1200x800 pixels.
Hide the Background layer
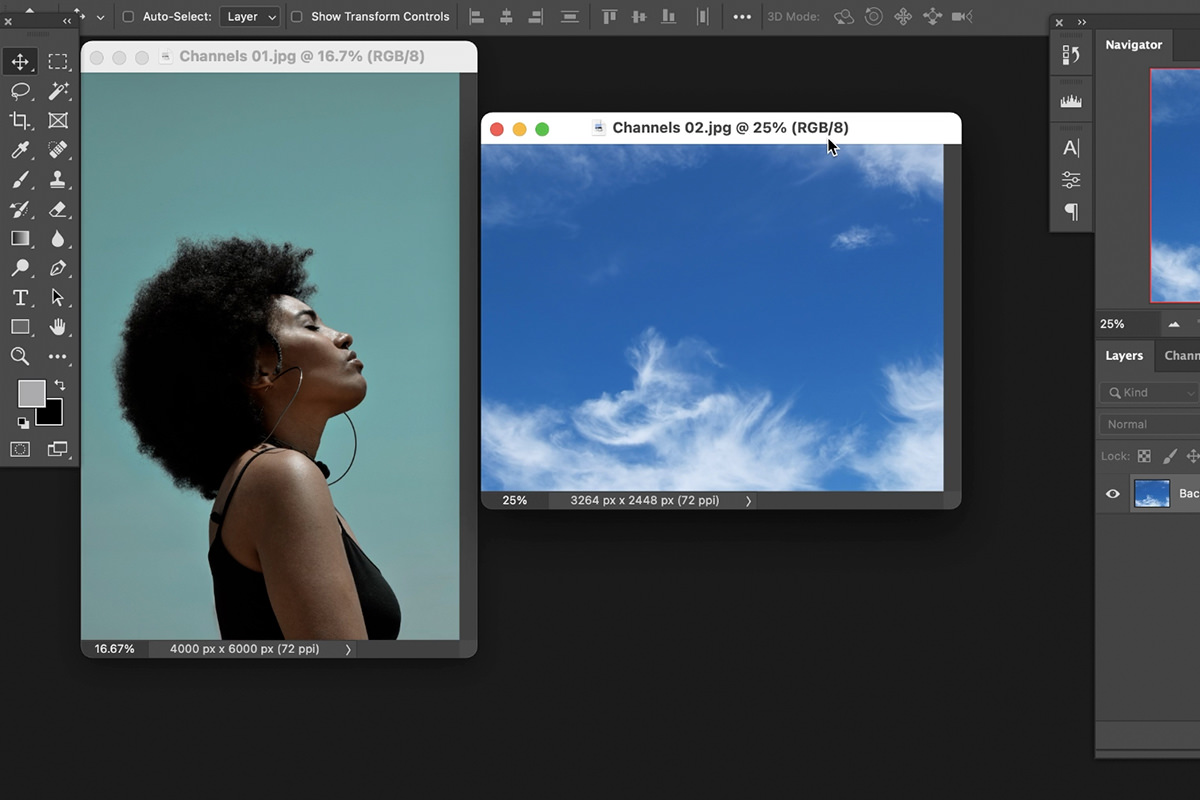pos(1113,493)
